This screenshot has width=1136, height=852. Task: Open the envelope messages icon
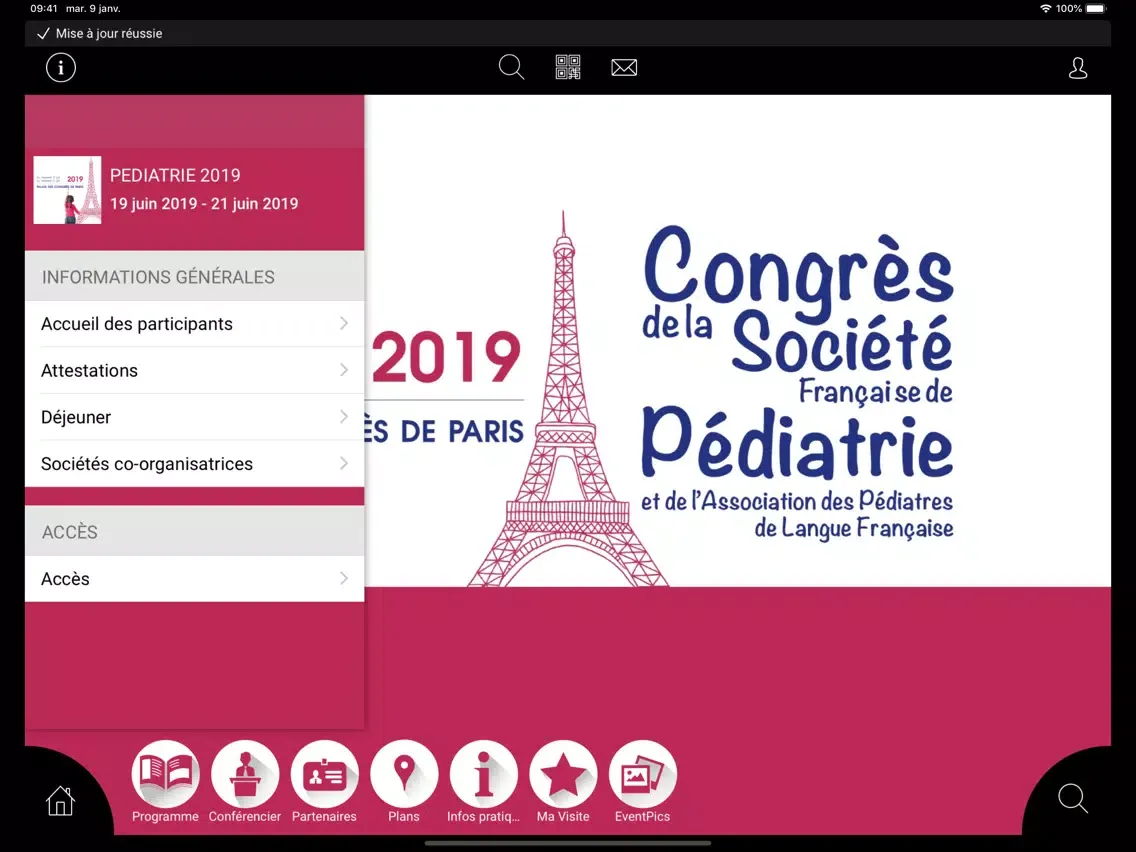pyautogui.click(x=624, y=67)
